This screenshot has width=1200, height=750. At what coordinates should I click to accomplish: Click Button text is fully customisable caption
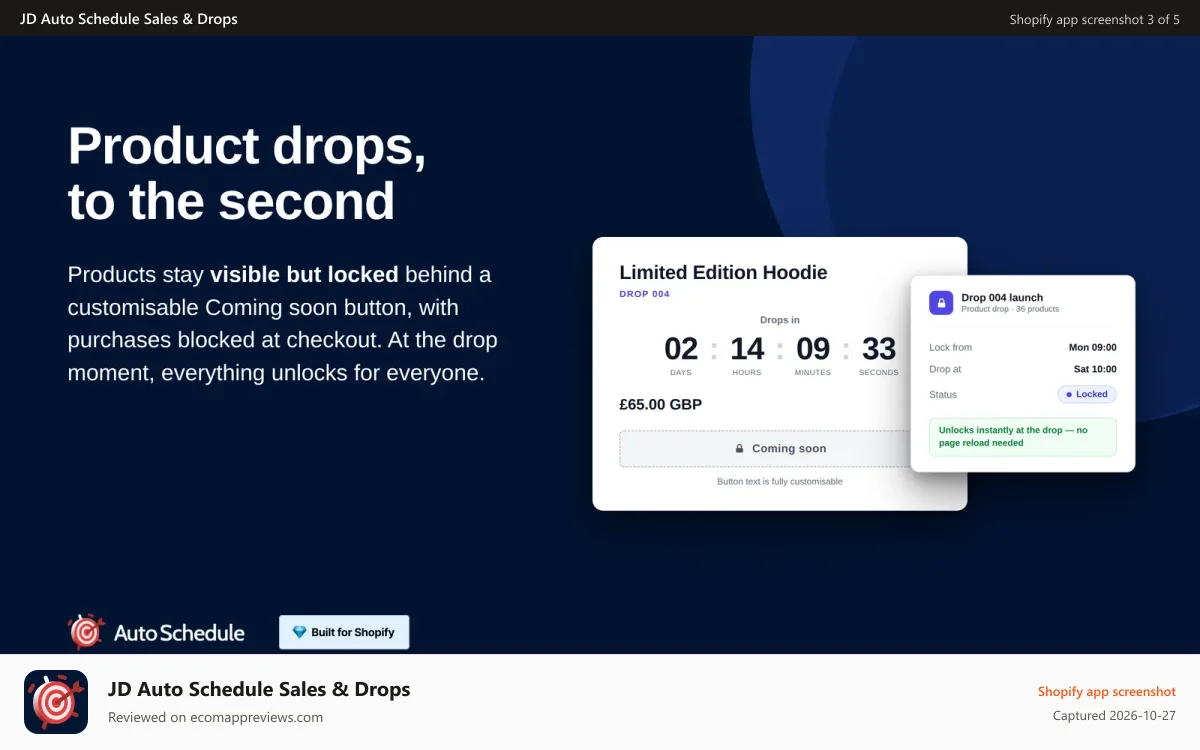[780, 481]
